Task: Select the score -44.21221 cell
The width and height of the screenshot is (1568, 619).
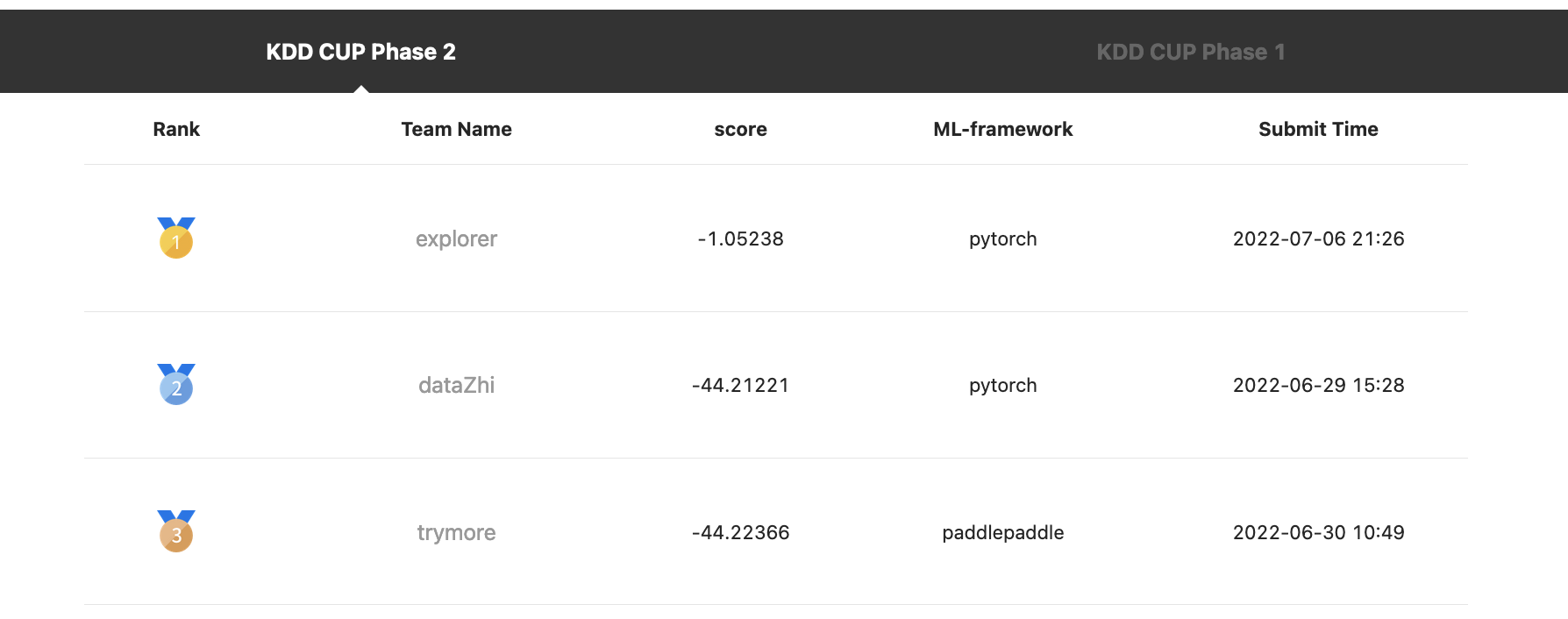Action: [x=740, y=385]
